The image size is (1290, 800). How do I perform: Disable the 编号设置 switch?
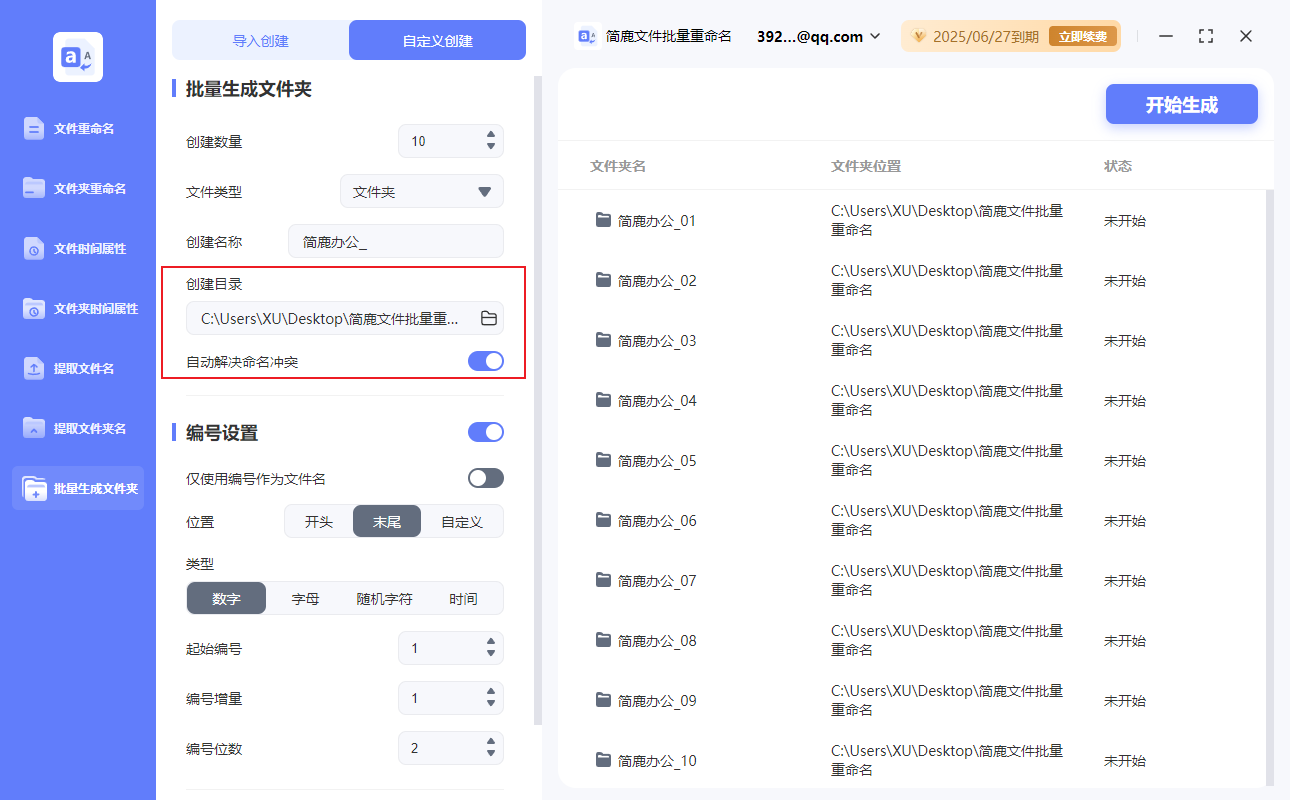pyautogui.click(x=485, y=432)
